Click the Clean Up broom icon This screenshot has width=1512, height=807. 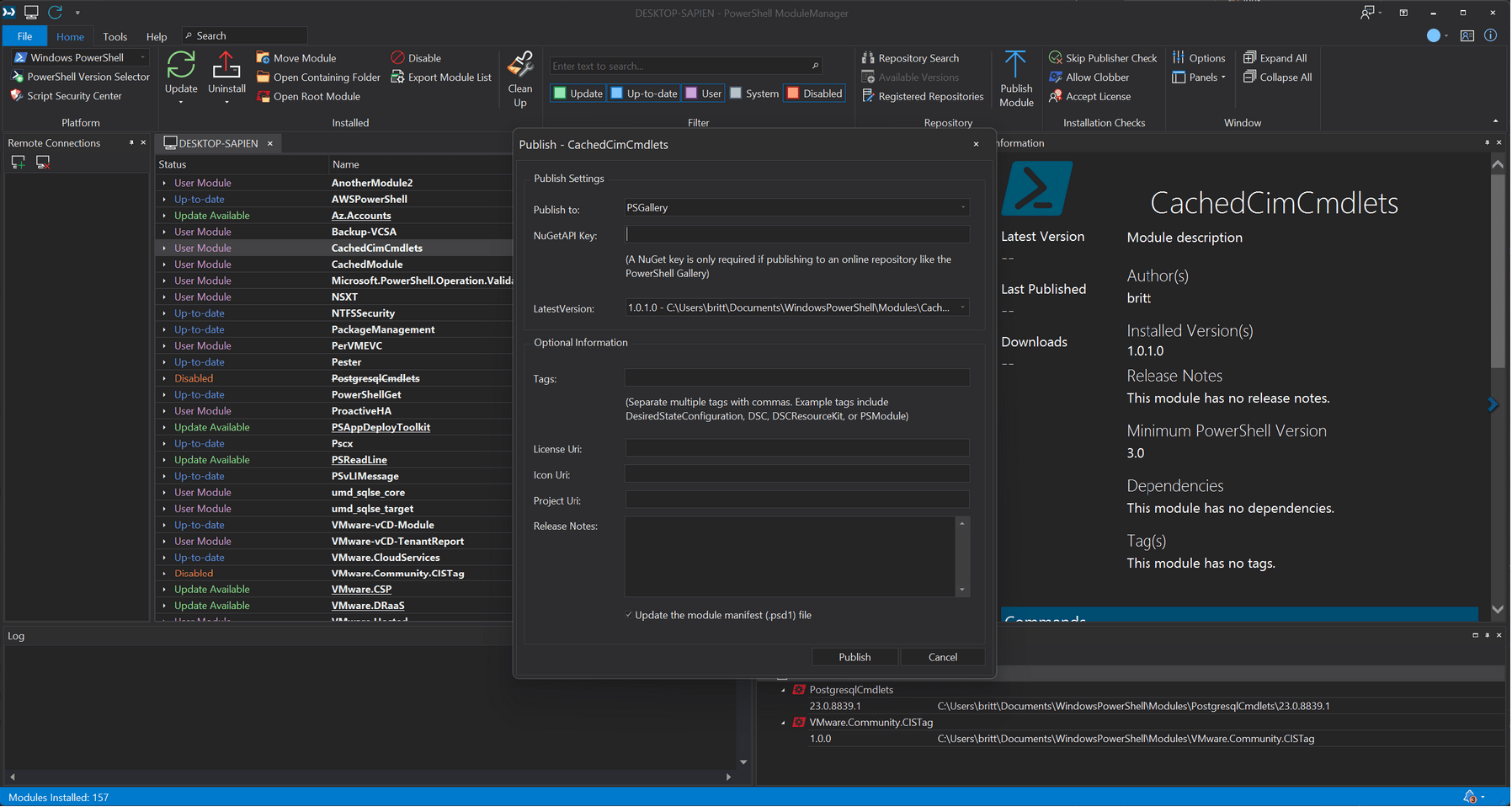[x=520, y=65]
